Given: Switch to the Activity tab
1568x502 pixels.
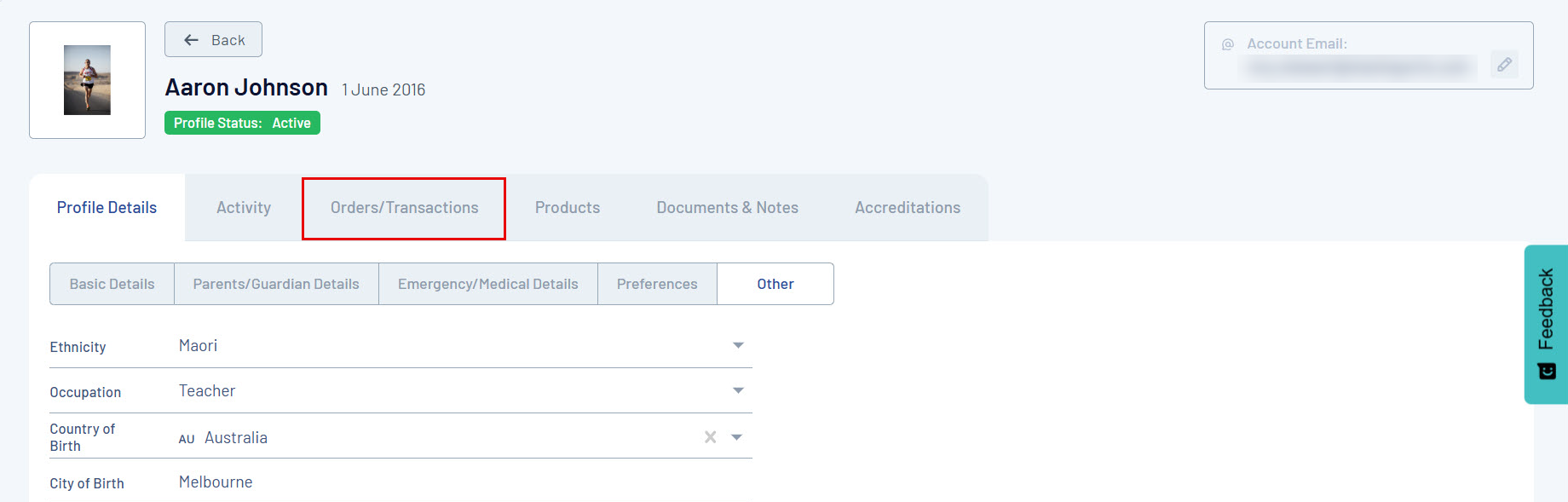Looking at the screenshot, I should [x=244, y=208].
